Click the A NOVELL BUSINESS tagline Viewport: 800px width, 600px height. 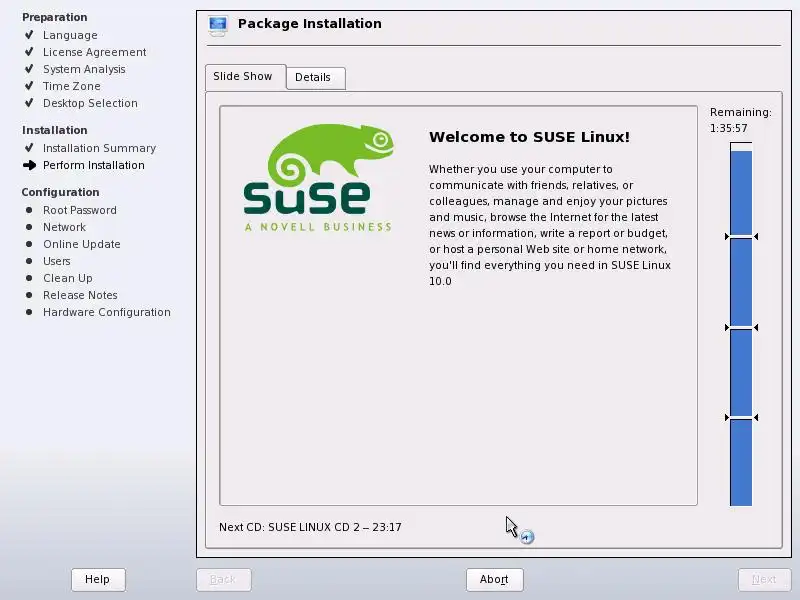(318, 227)
